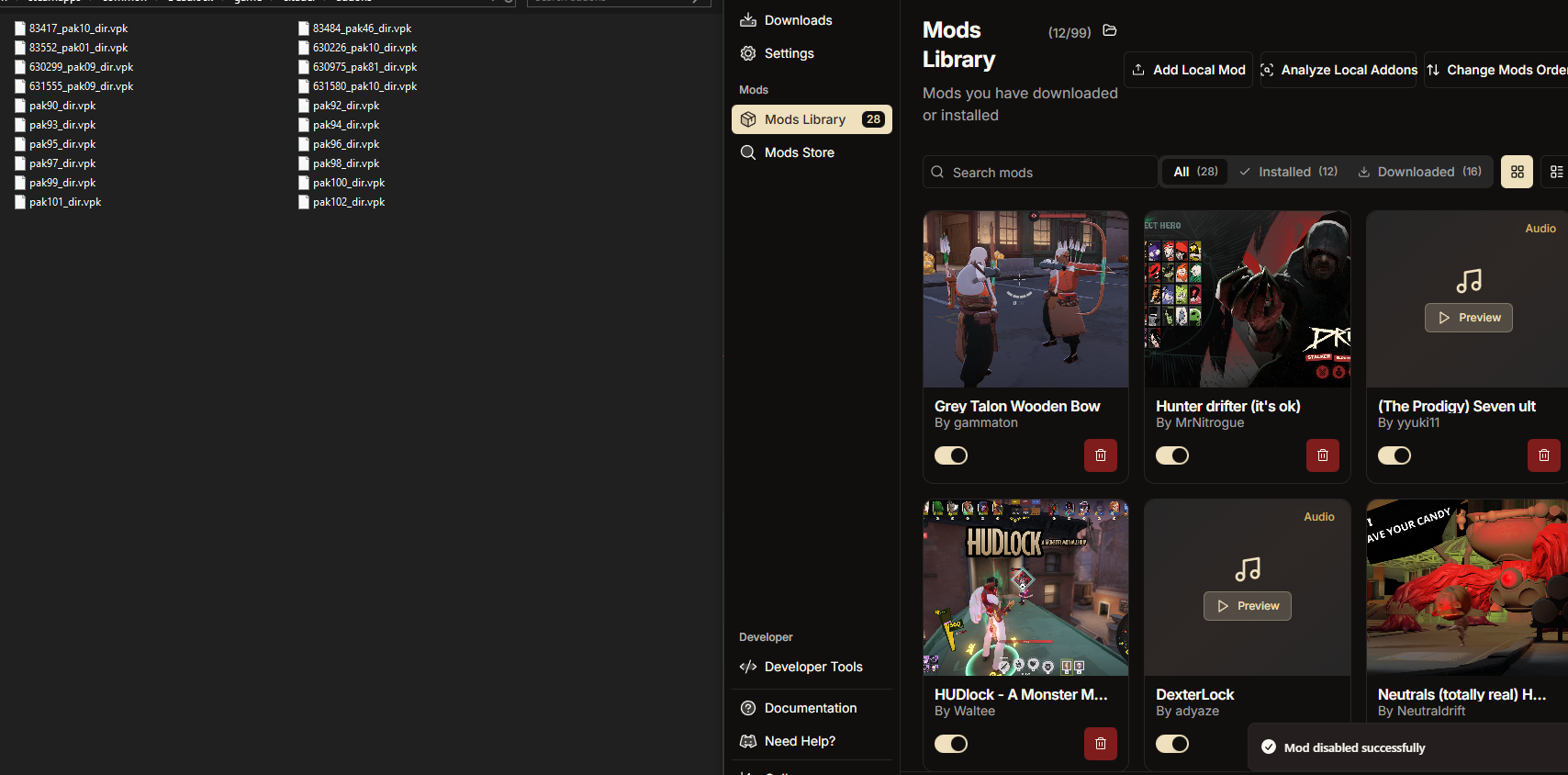
Task: Delete the Grey Talon Wooden Bow mod
Action: pos(1101,455)
